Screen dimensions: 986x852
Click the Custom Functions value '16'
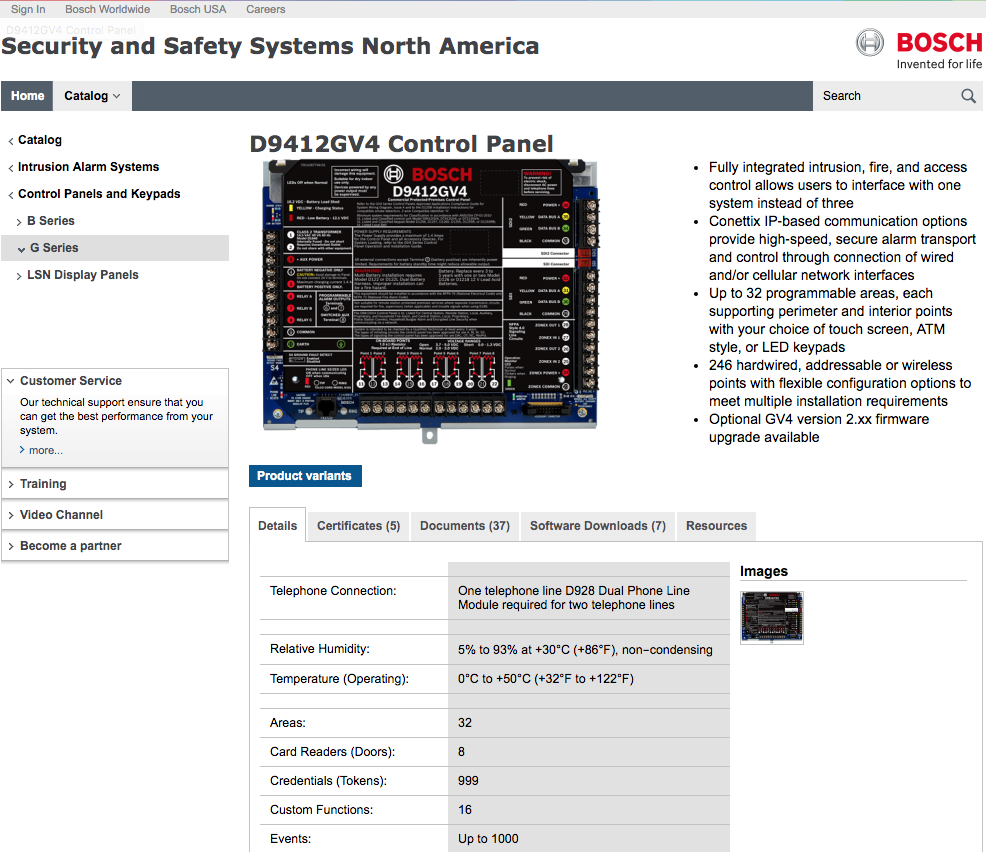click(x=465, y=810)
